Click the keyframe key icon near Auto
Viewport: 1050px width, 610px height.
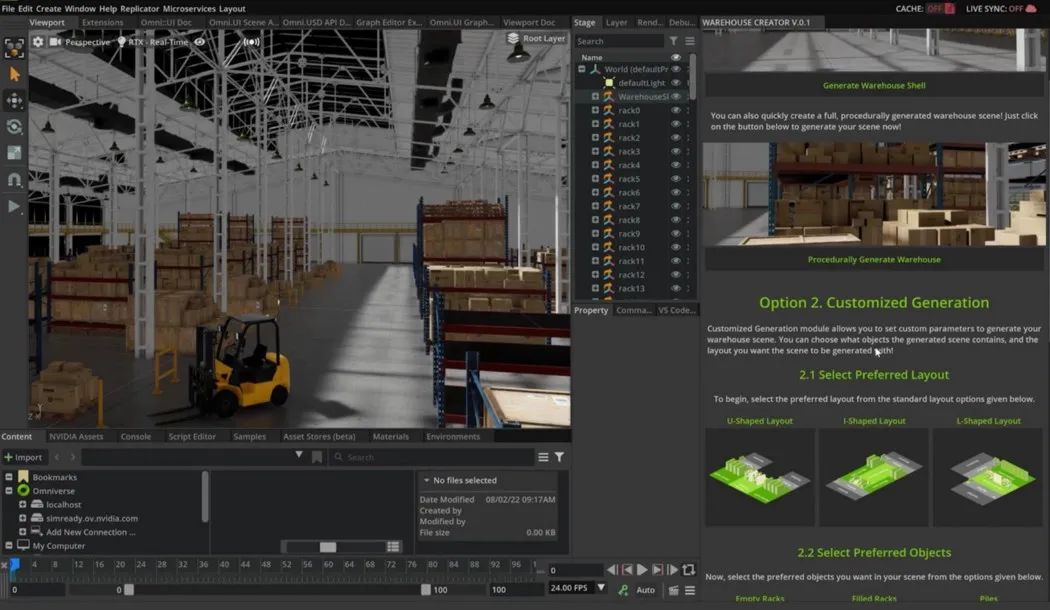tap(623, 589)
